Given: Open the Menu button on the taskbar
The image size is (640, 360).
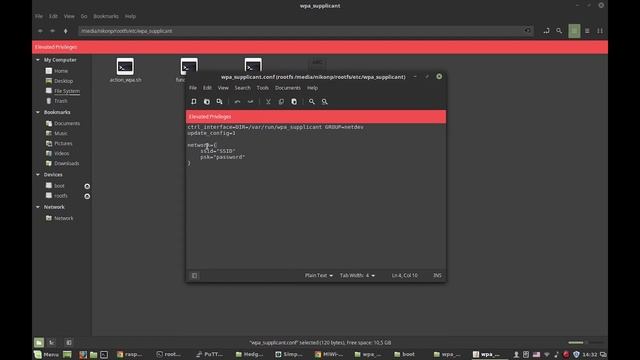Looking at the screenshot, I should point(47,354).
